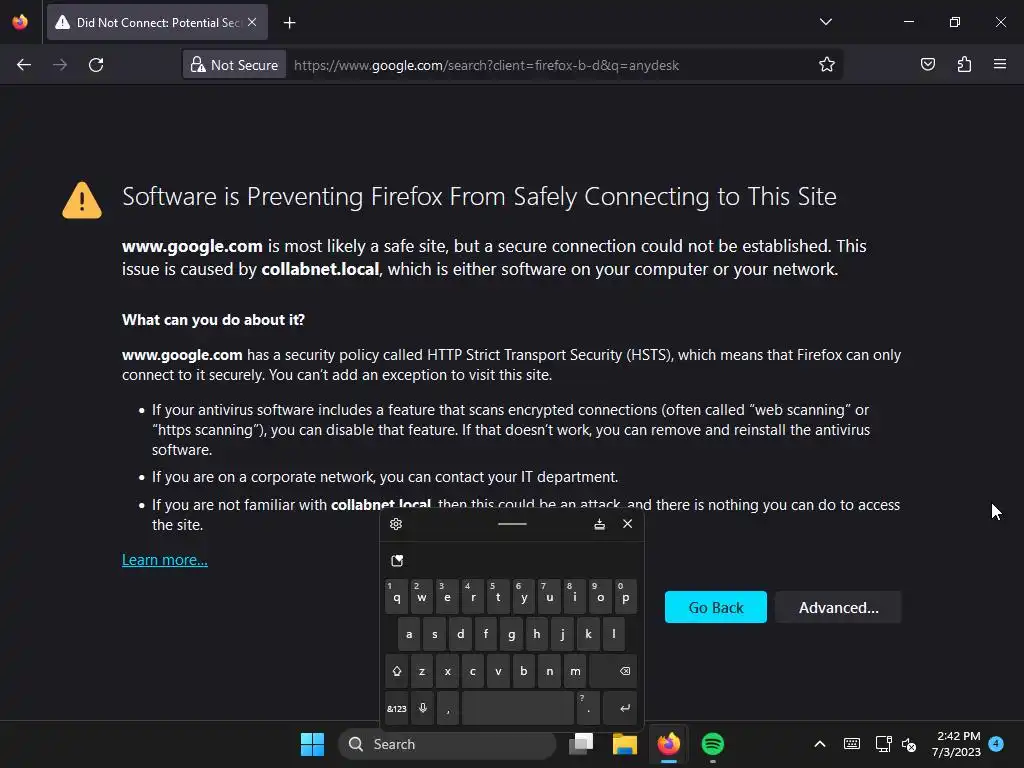Tap the u key

[x=549, y=596]
